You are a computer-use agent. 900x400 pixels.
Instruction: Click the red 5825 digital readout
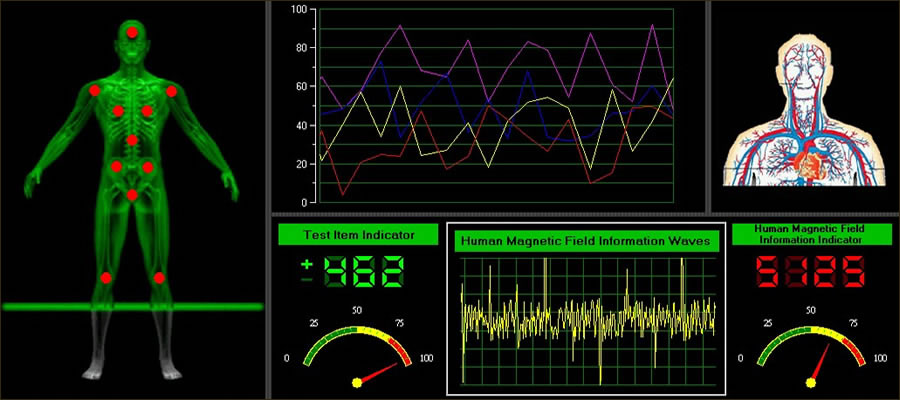click(810, 271)
